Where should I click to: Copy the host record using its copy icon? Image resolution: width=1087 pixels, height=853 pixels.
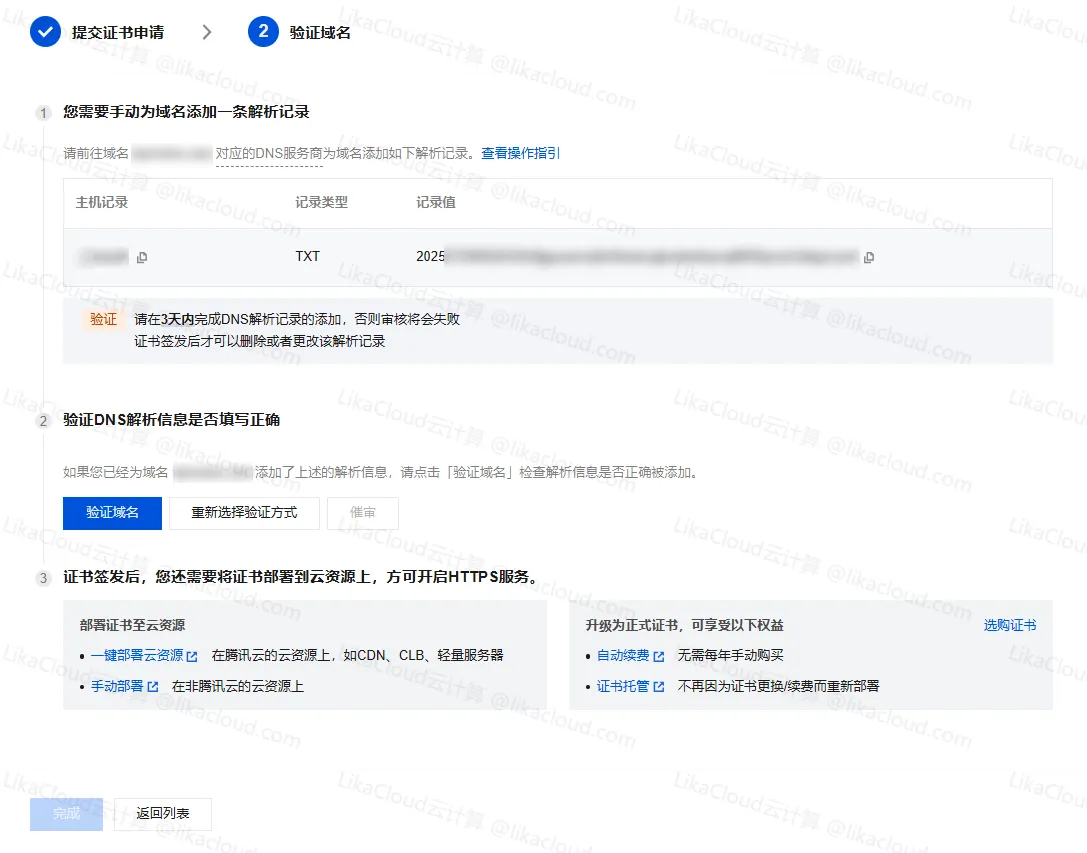[x=142, y=258]
